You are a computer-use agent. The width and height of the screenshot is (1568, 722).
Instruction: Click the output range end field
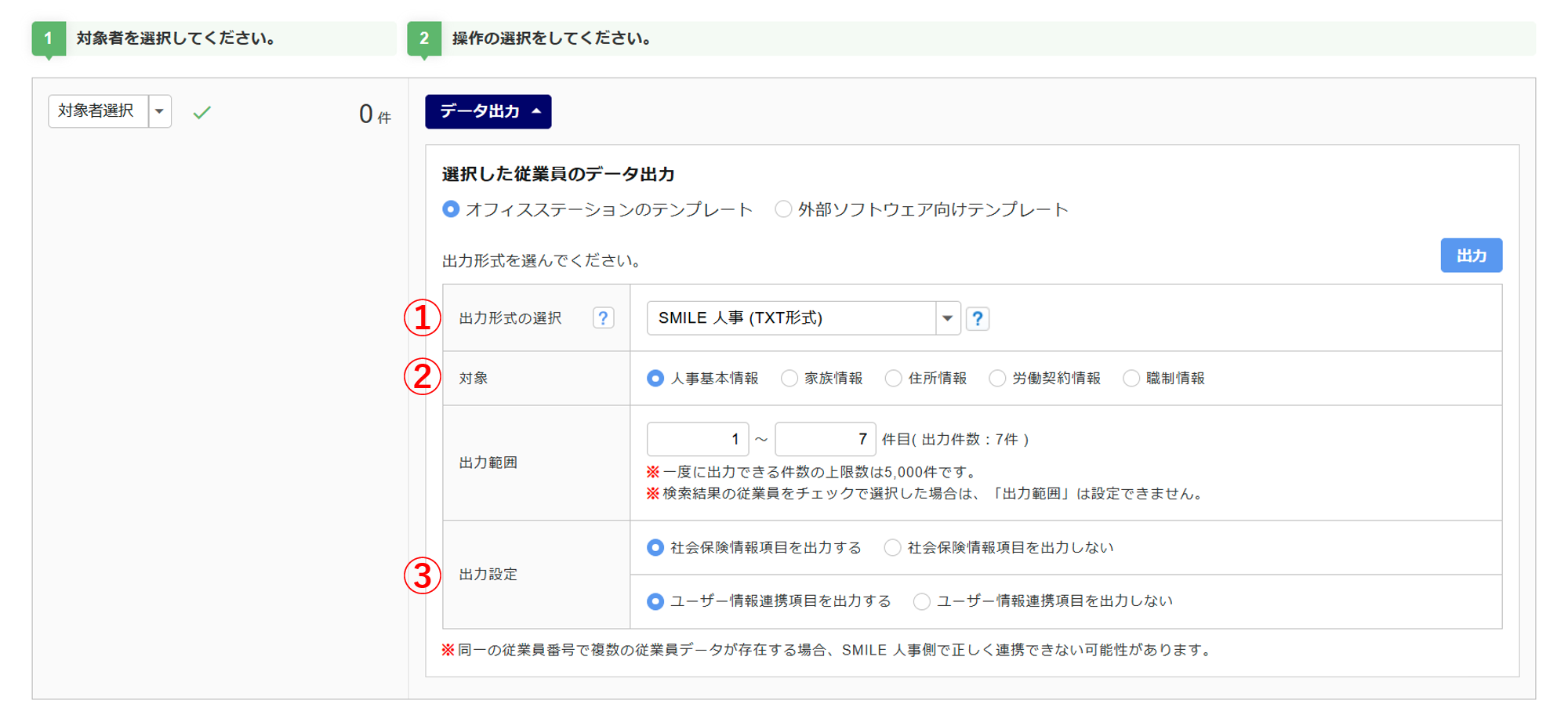point(825,439)
